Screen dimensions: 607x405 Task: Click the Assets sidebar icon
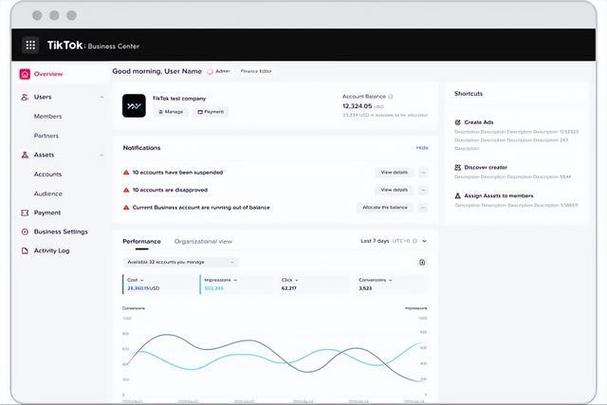[25, 155]
